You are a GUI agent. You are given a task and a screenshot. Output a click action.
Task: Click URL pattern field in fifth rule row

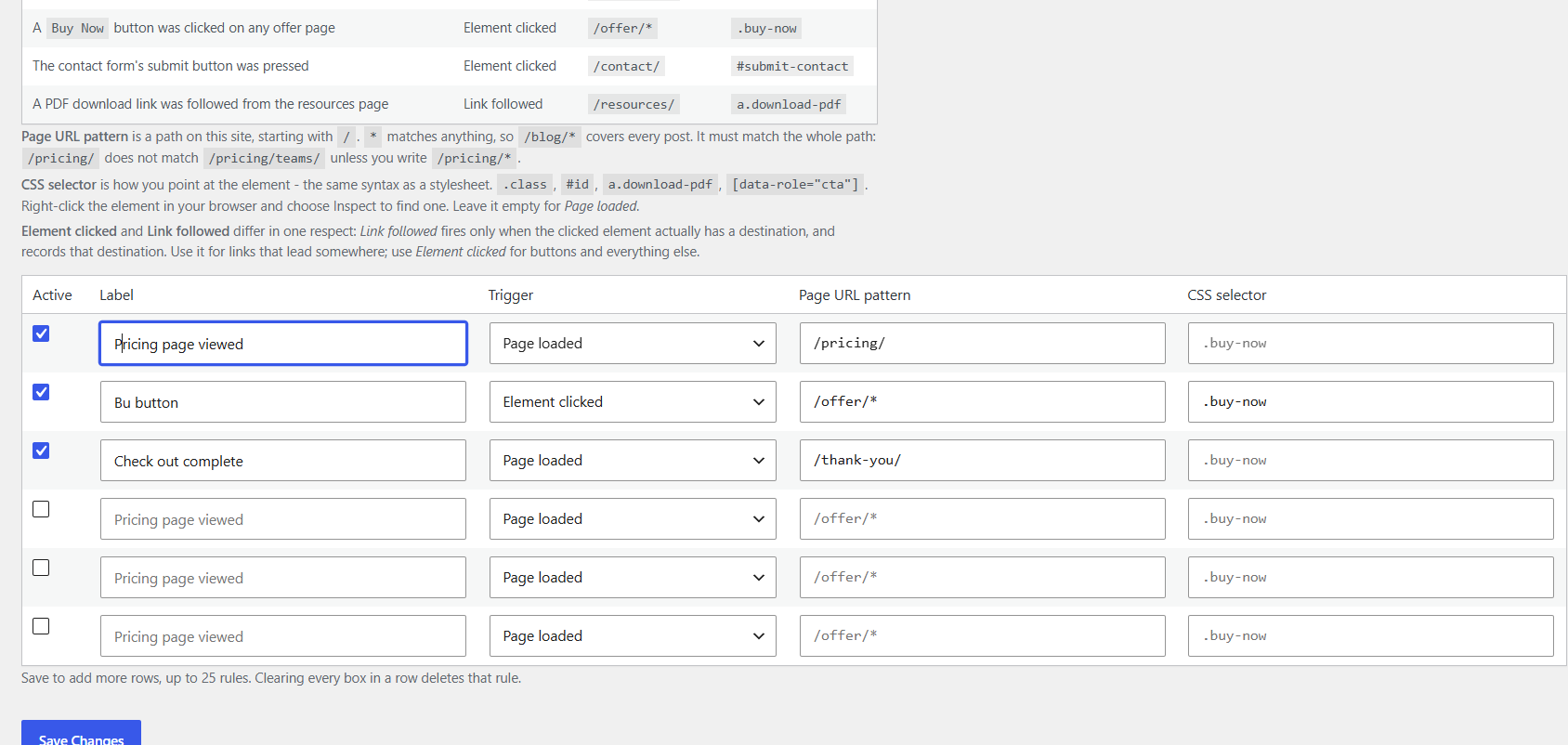(x=982, y=578)
